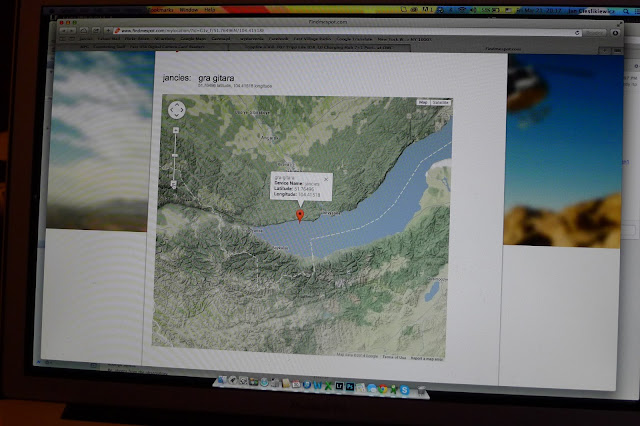Click Report a map error link

point(427,358)
